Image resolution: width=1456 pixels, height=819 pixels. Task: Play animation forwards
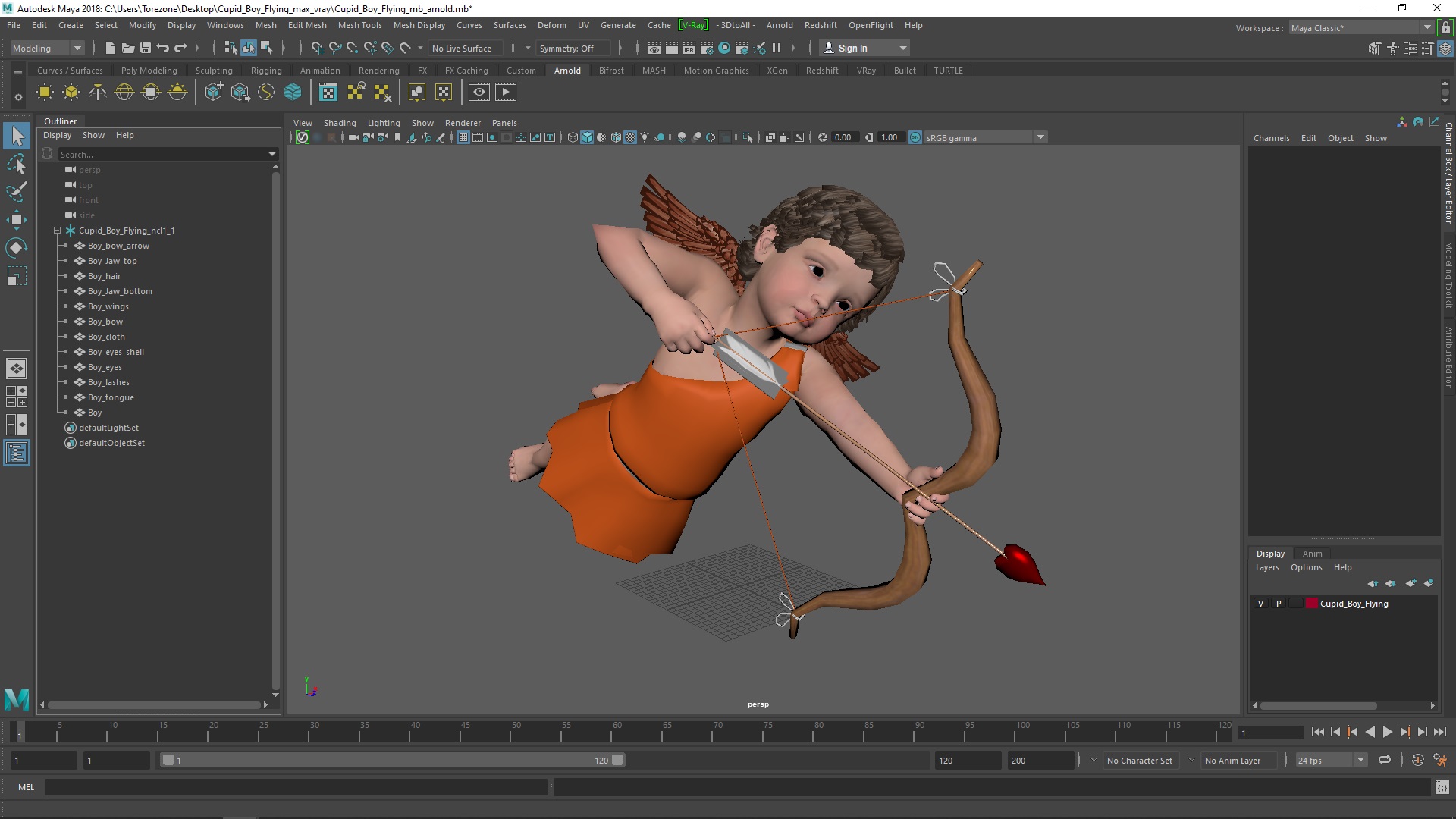click(1387, 732)
